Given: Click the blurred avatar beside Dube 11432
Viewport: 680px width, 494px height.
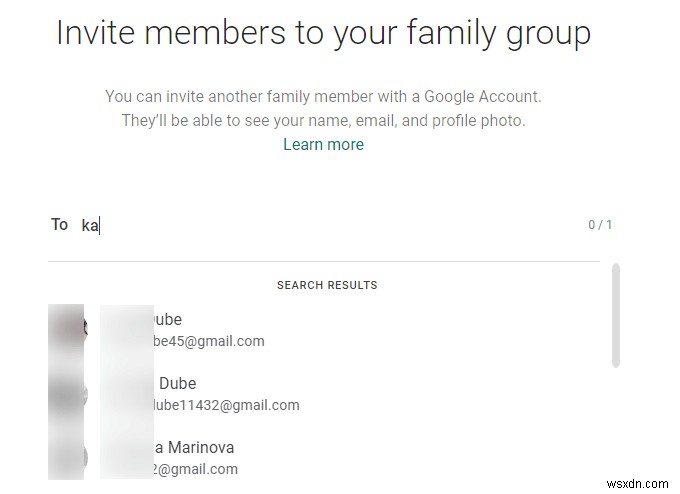Looking at the screenshot, I should pyautogui.click(x=67, y=394).
